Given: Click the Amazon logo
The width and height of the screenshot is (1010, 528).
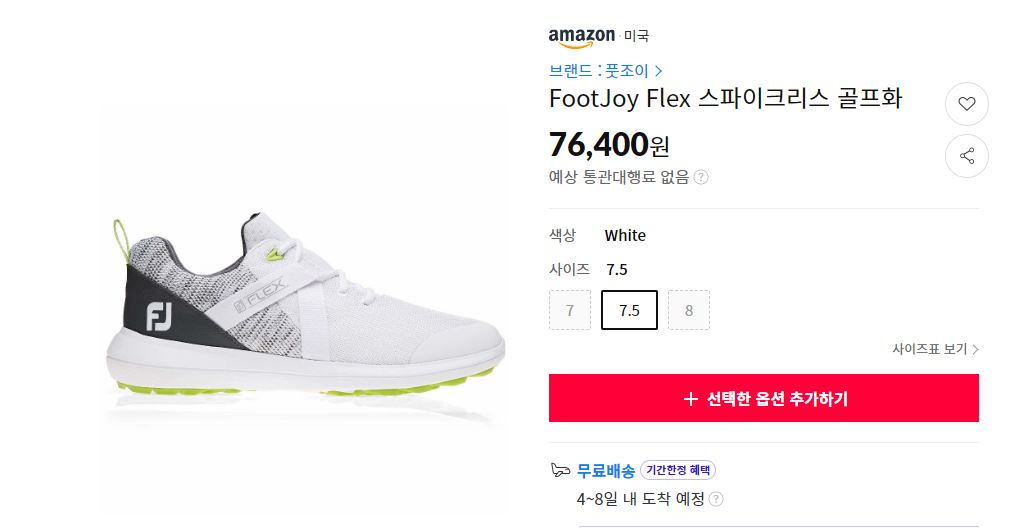Looking at the screenshot, I should 581,37.
